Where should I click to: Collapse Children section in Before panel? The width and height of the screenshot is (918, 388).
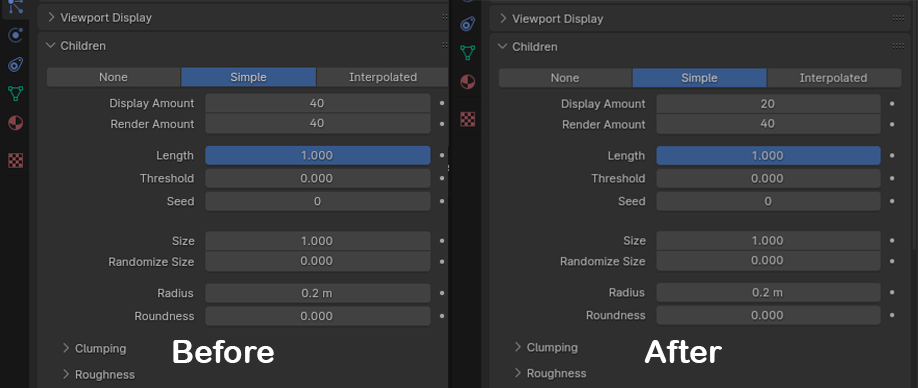coord(51,45)
